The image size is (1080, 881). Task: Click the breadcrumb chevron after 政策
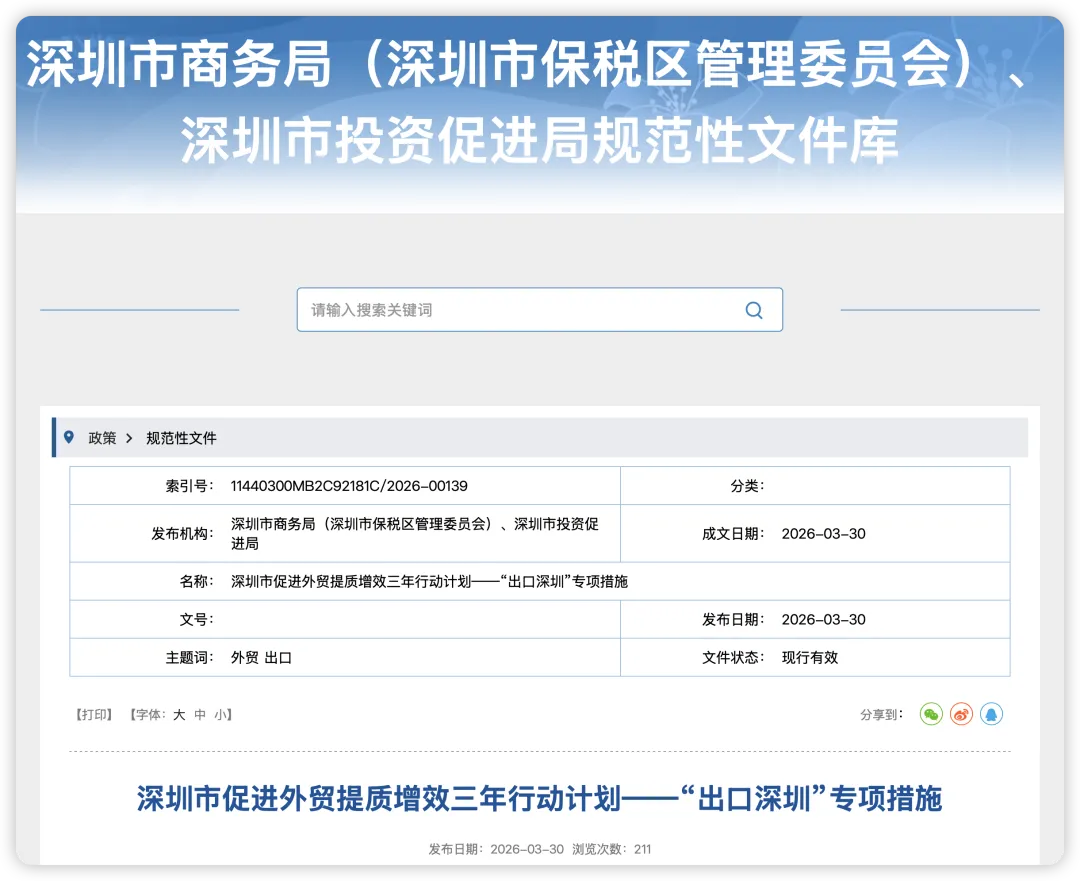point(129,438)
